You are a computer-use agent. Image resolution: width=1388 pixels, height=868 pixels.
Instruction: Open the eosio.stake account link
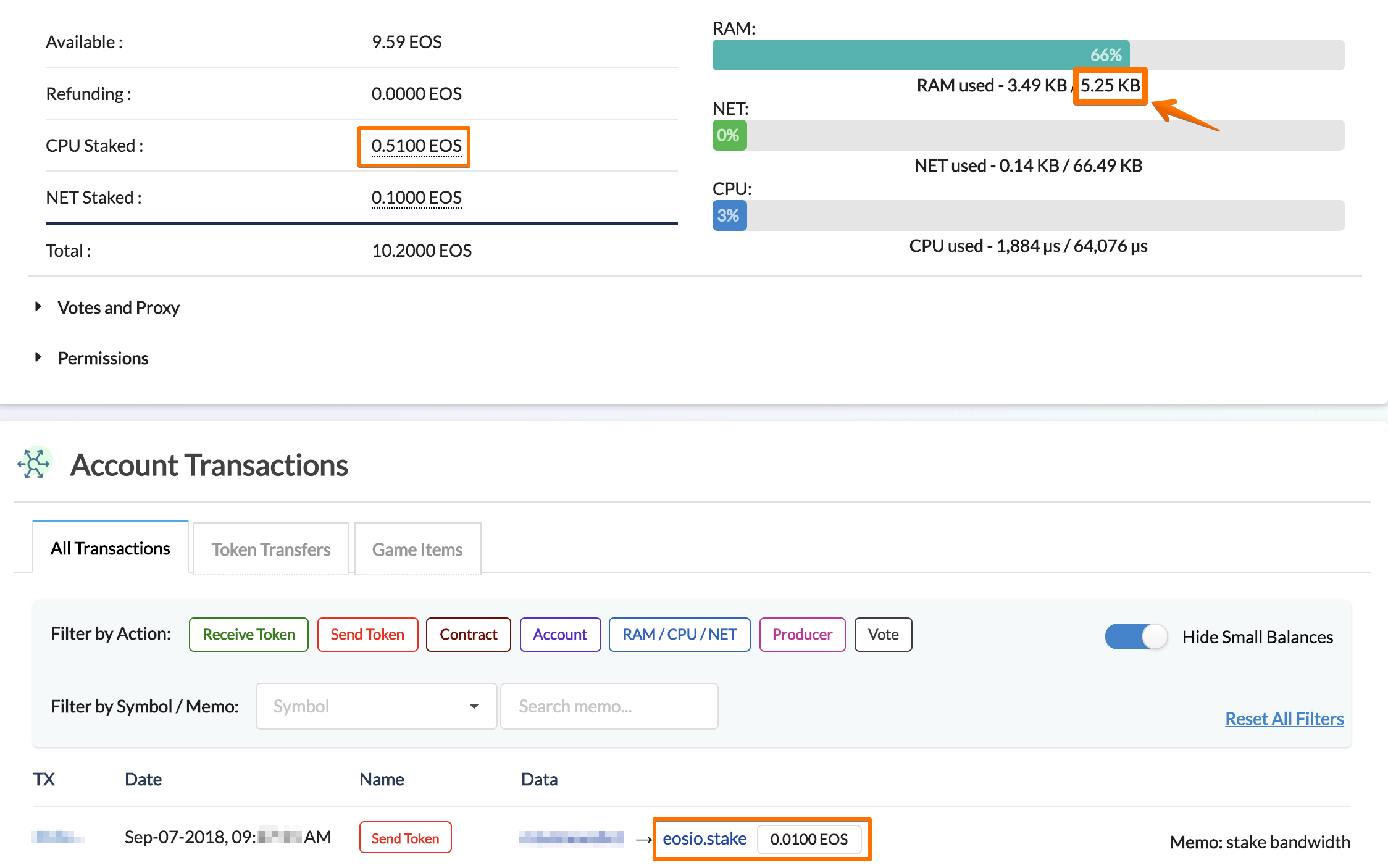click(704, 838)
